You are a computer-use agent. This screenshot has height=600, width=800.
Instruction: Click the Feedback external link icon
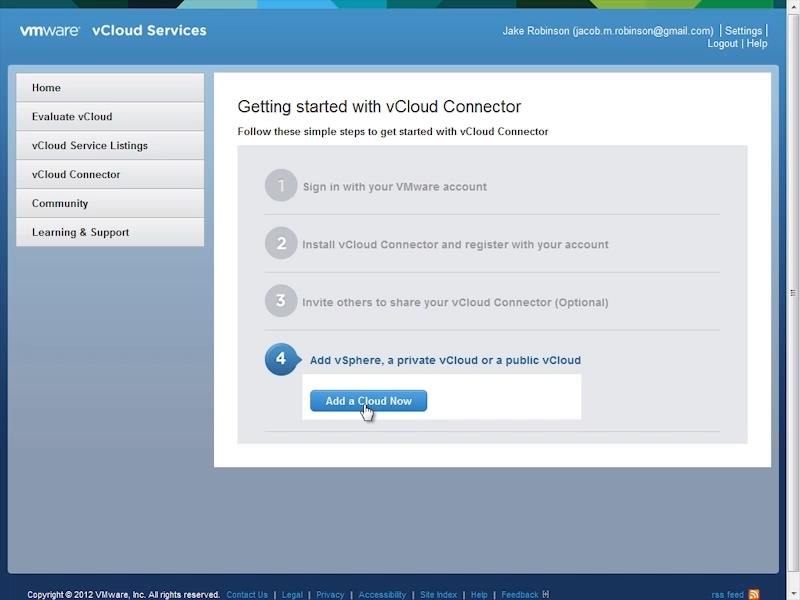[546, 594]
